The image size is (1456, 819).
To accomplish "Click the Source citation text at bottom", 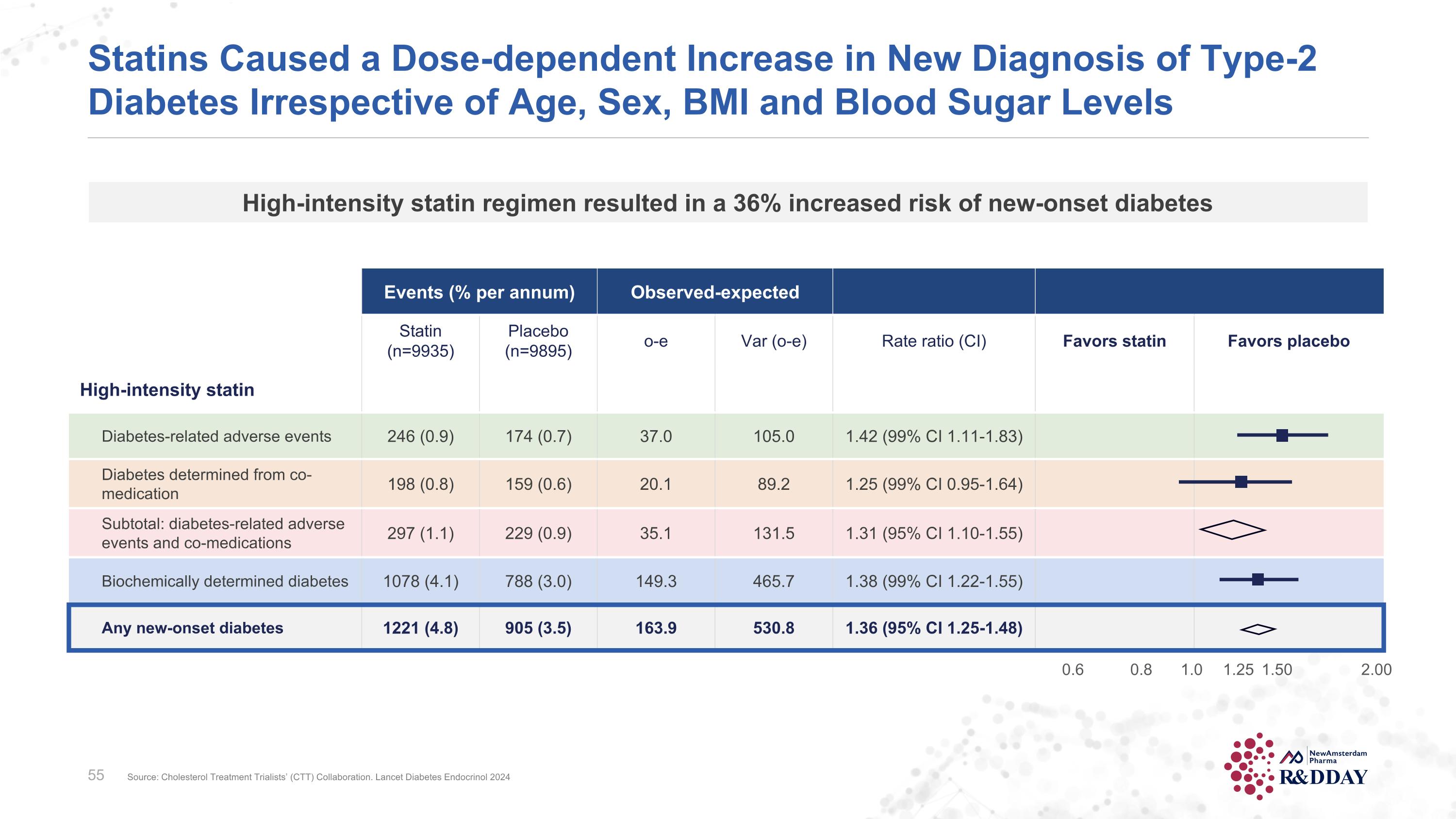I will click(x=318, y=777).
